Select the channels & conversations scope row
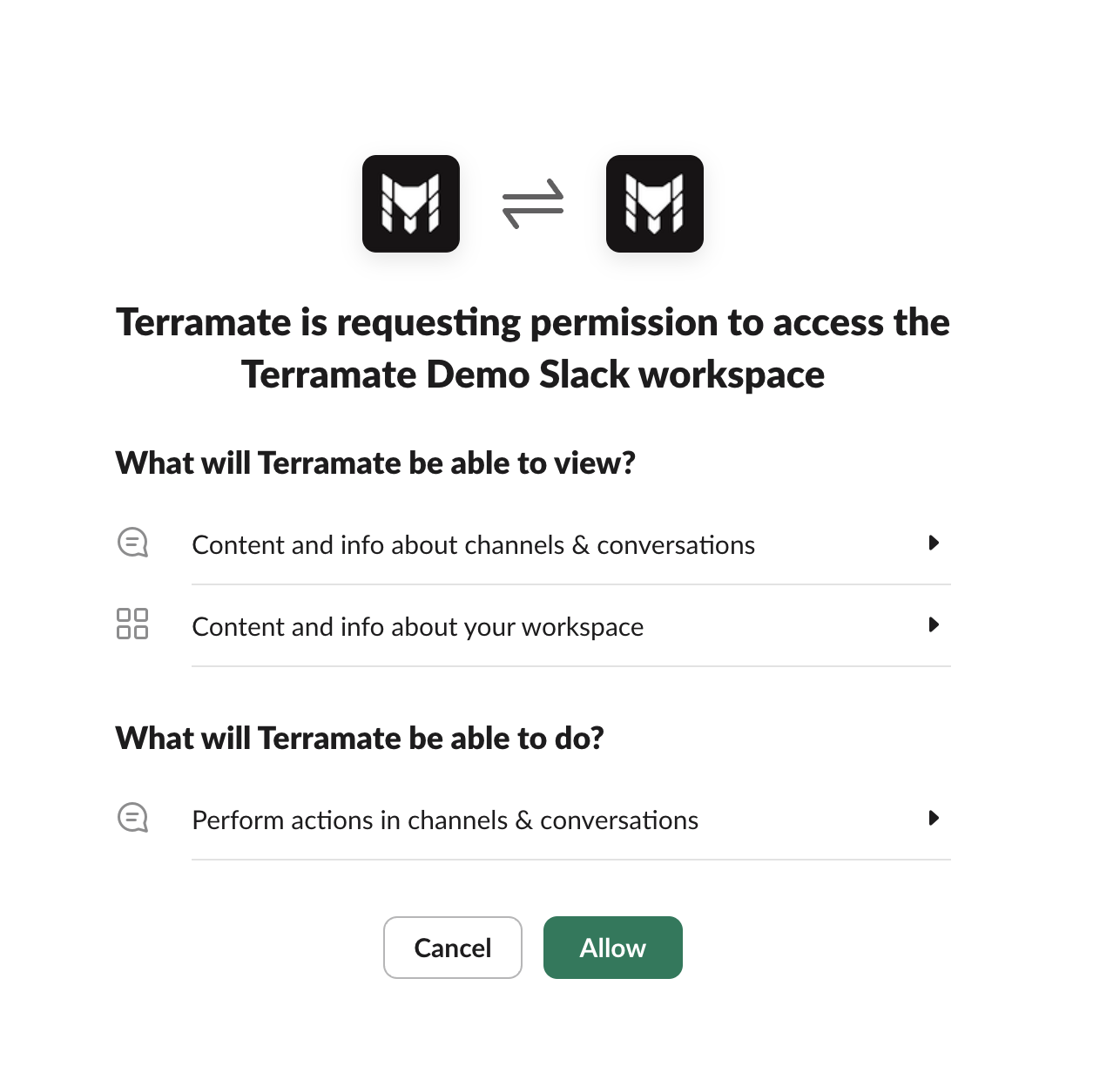Image resolution: width=1120 pixels, height=1073 pixels. (x=473, y=544)
